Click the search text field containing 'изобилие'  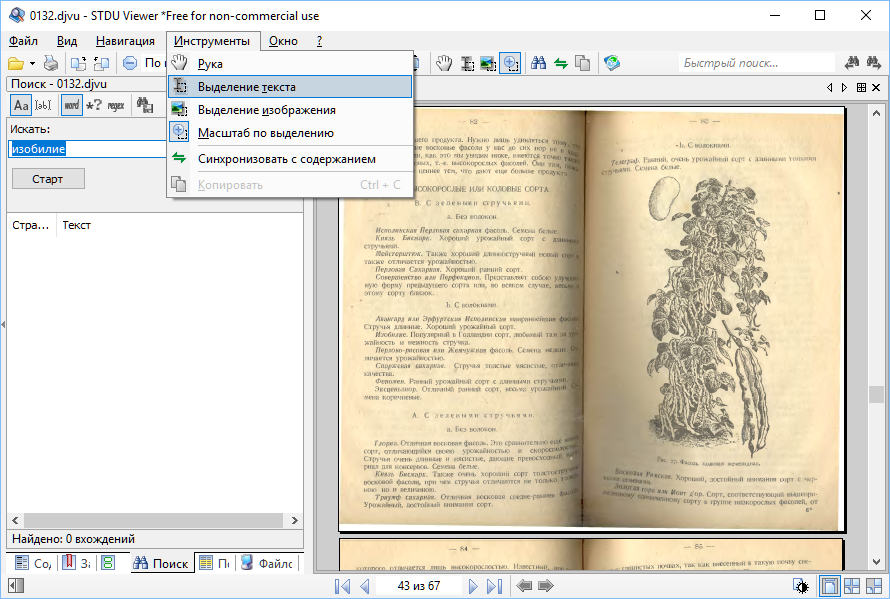[87, 149]
